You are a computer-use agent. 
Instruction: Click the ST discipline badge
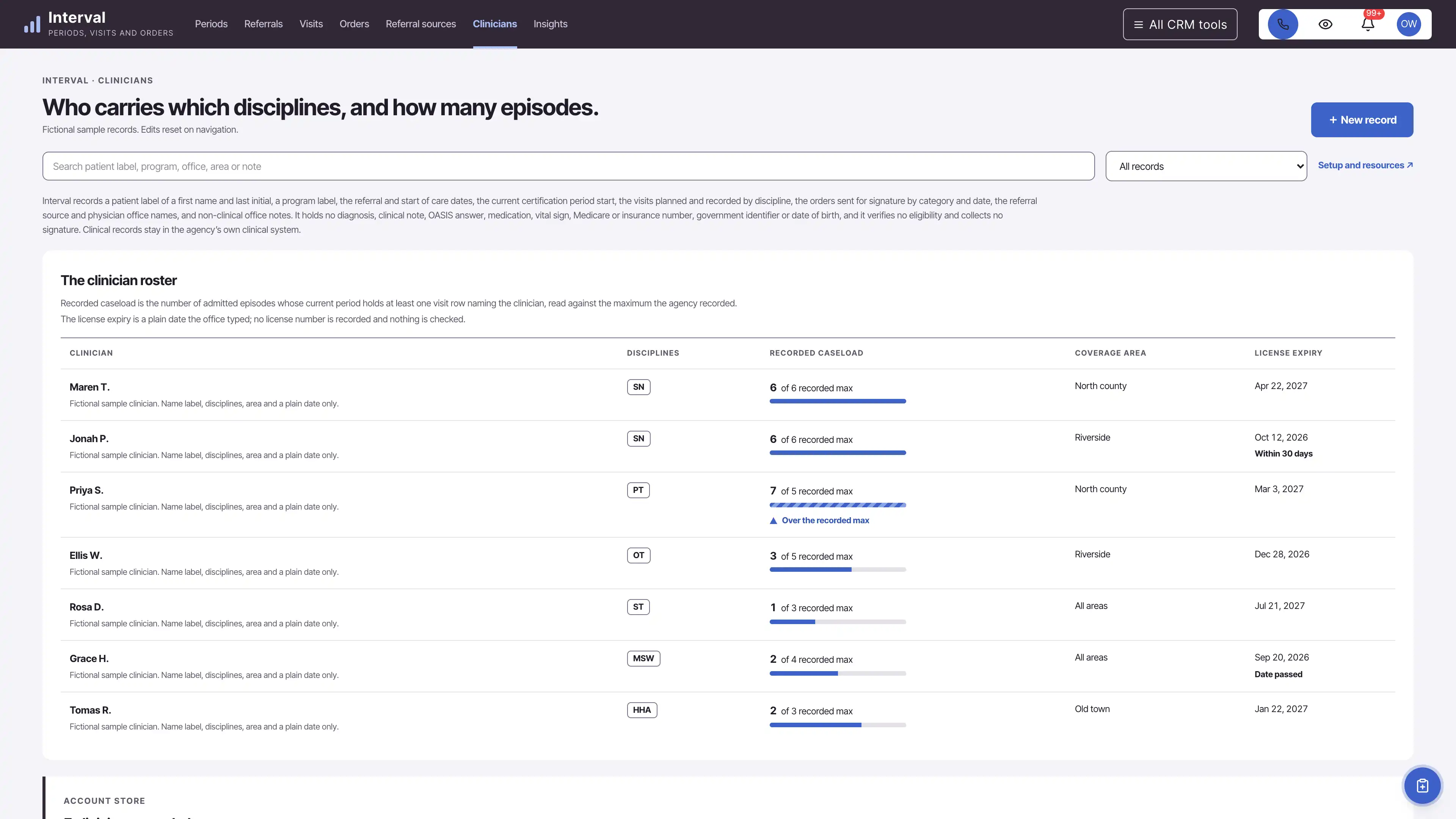tap(638, 607)
